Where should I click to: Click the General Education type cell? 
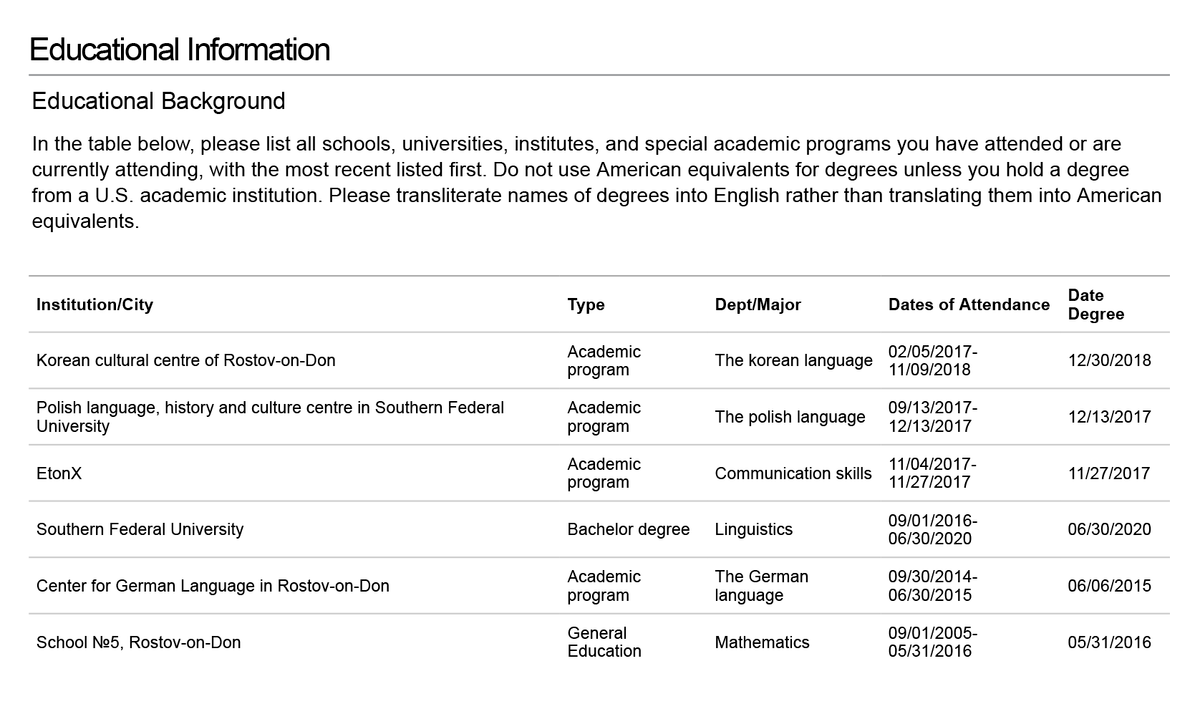pyautogui.click(x=604, y=642)
